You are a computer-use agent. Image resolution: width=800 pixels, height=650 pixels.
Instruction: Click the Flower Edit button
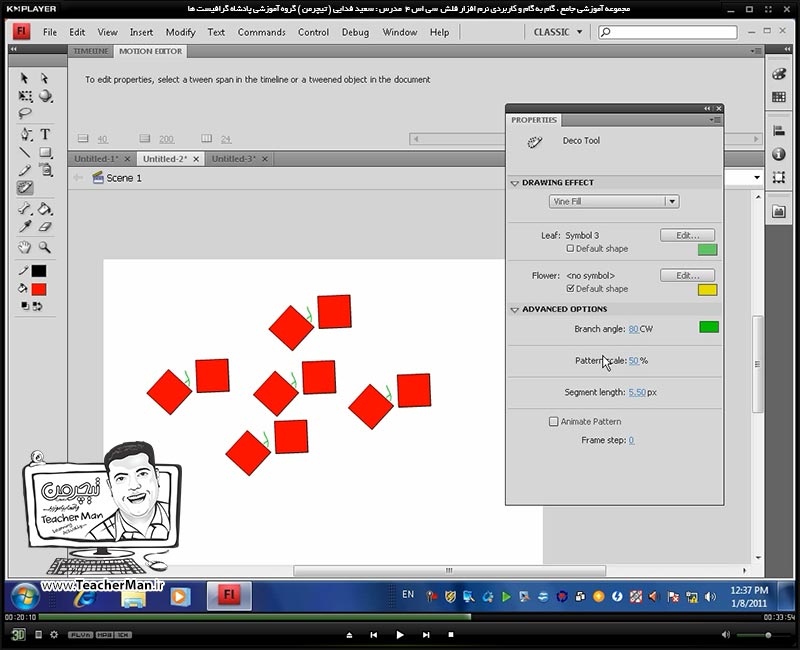click(x=687, y=276)
